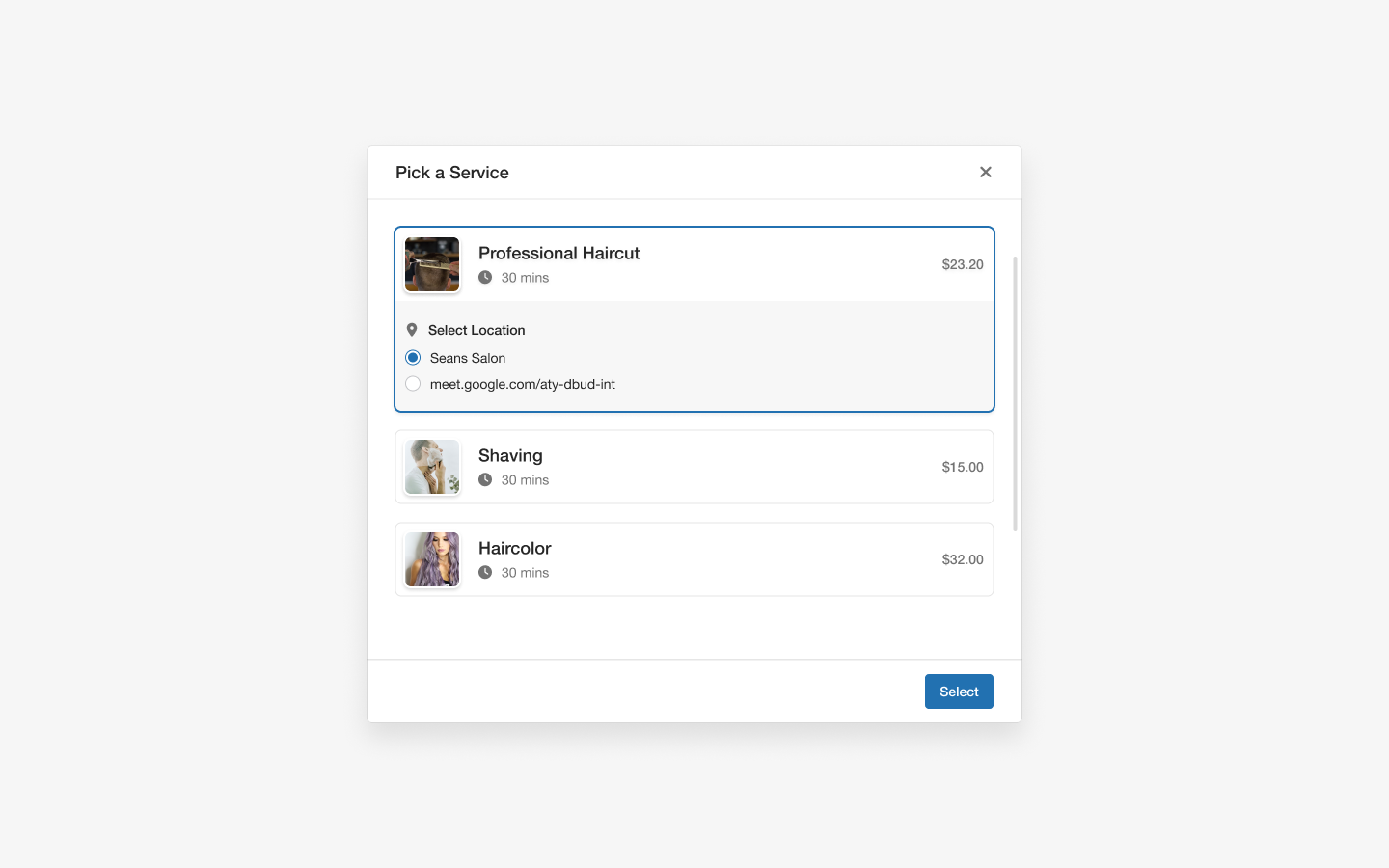
Task: Click the service list scrollbar
Action: (x=1015, y=393)
